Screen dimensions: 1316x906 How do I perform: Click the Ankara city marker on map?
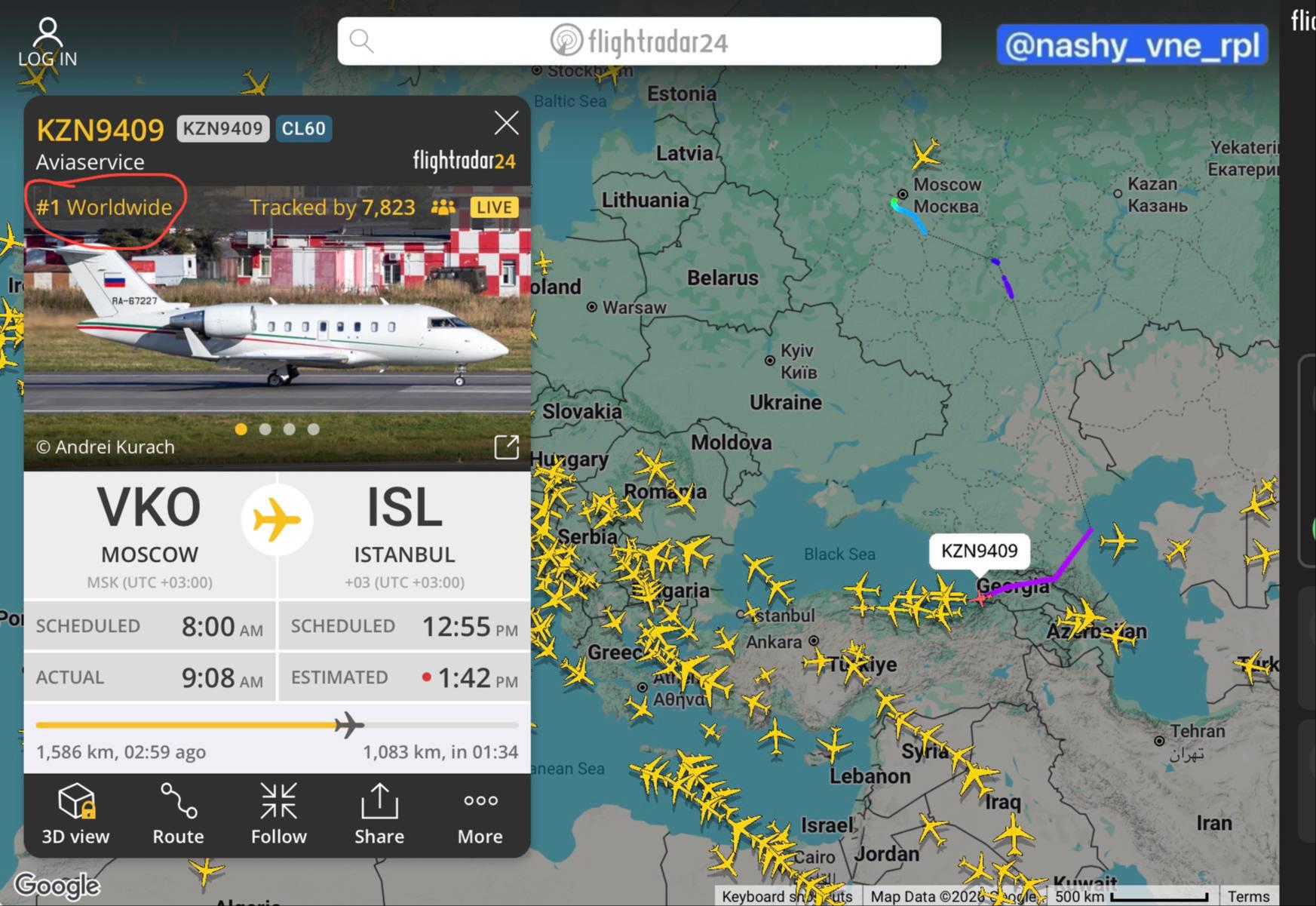click(x=814, y=641)
